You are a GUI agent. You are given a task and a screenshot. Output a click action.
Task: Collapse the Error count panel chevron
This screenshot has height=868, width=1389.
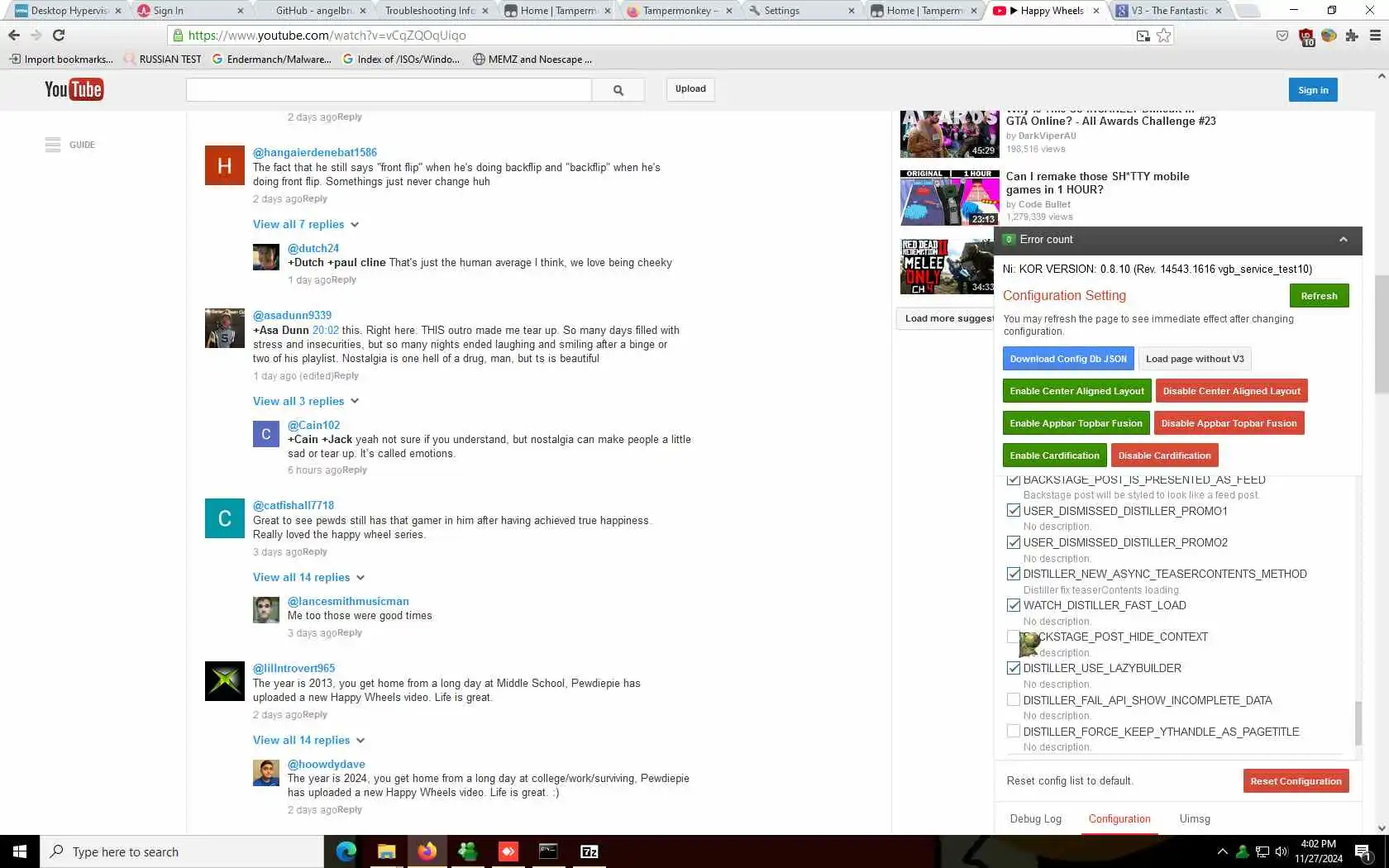tap(1344, 240)
